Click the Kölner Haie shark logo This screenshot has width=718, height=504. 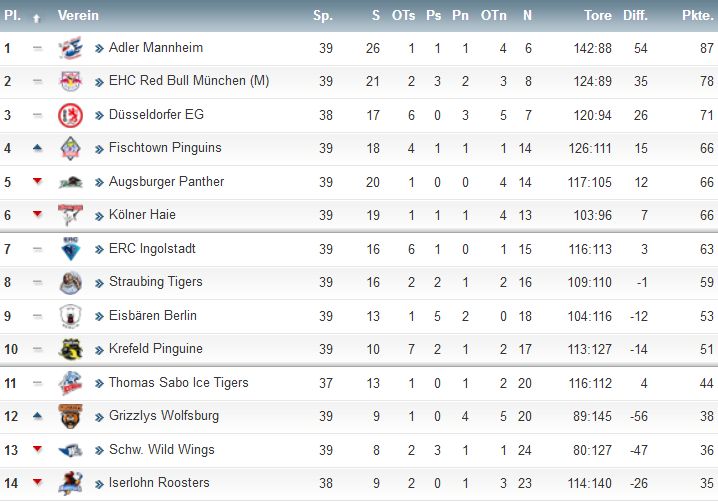point(71,215)
